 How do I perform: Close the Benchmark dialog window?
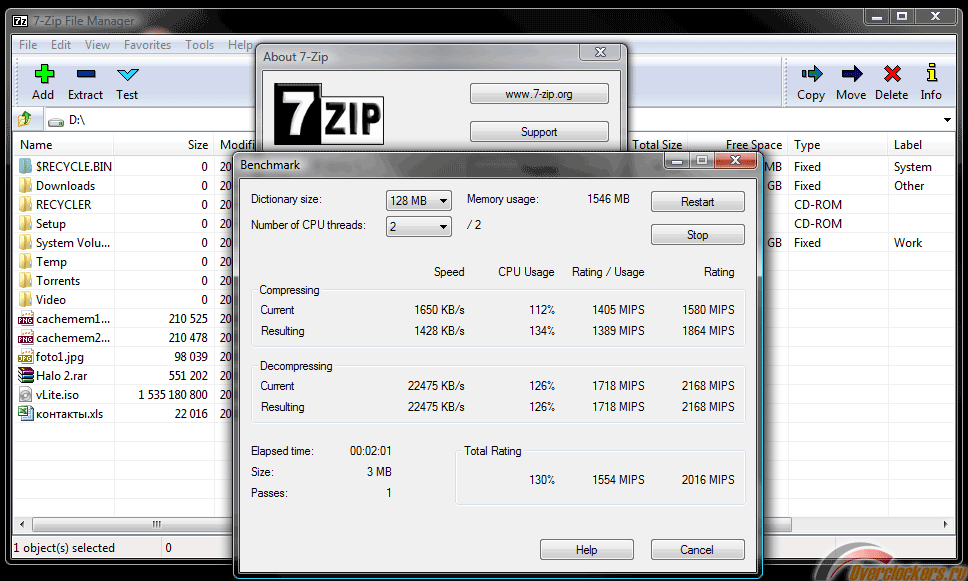coord(735,161)
